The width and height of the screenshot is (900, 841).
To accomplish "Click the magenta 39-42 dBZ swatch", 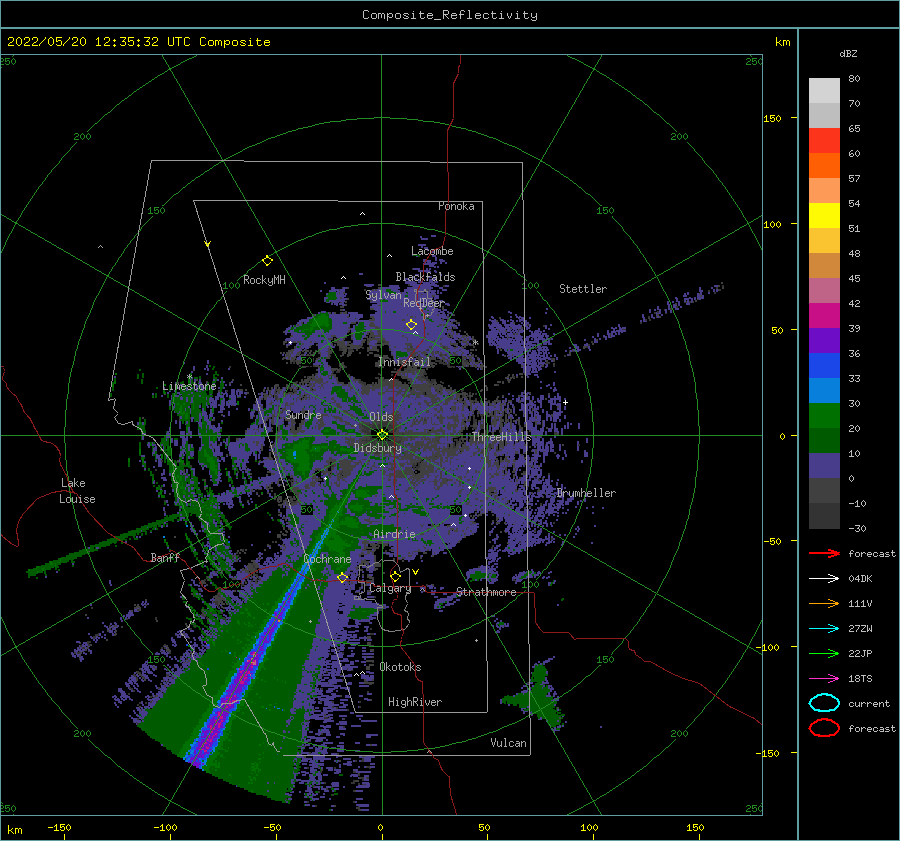I will point(824,315).
